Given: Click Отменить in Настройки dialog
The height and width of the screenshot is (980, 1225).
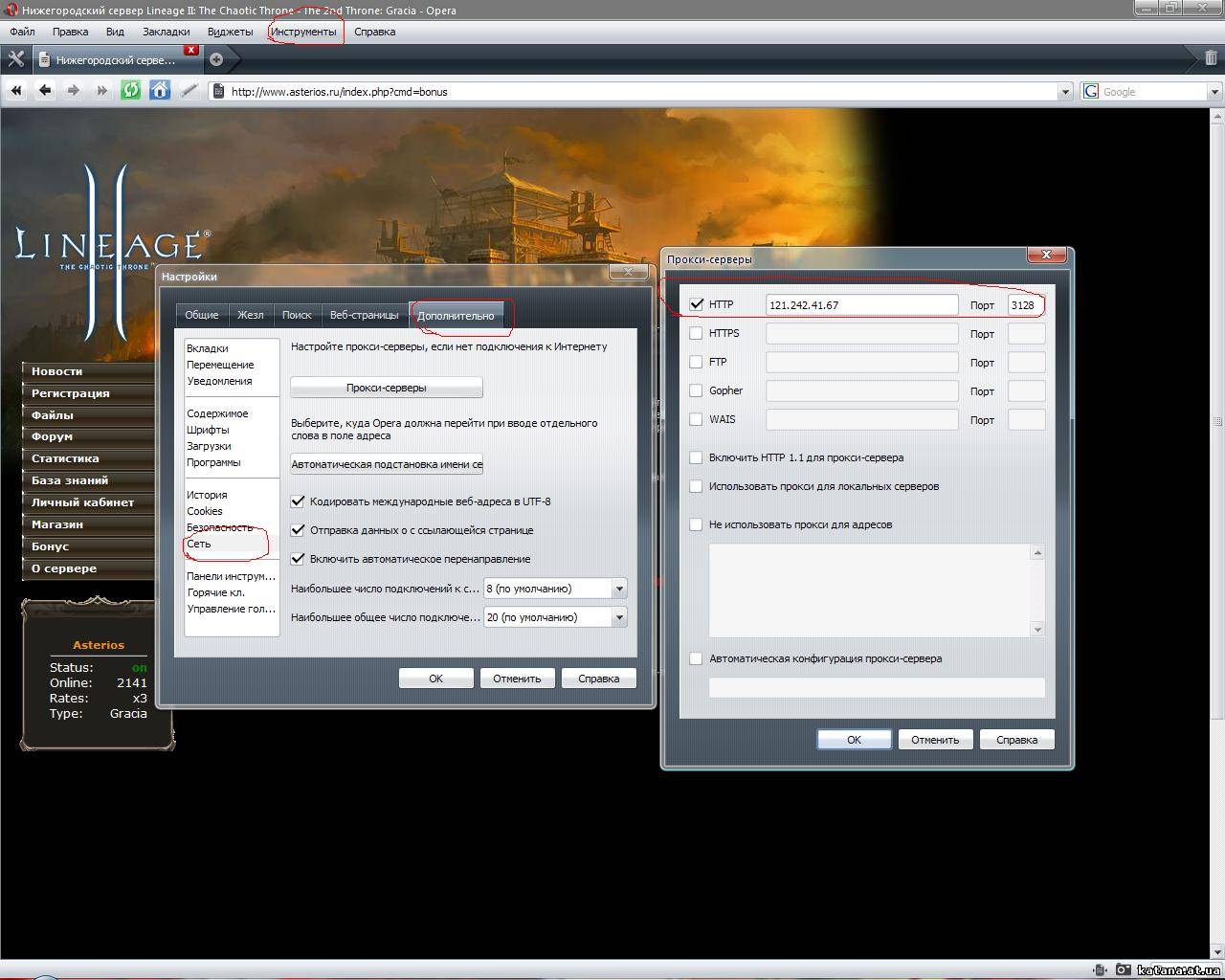Looking at the screenshot, I should click(x=517, y=679).
